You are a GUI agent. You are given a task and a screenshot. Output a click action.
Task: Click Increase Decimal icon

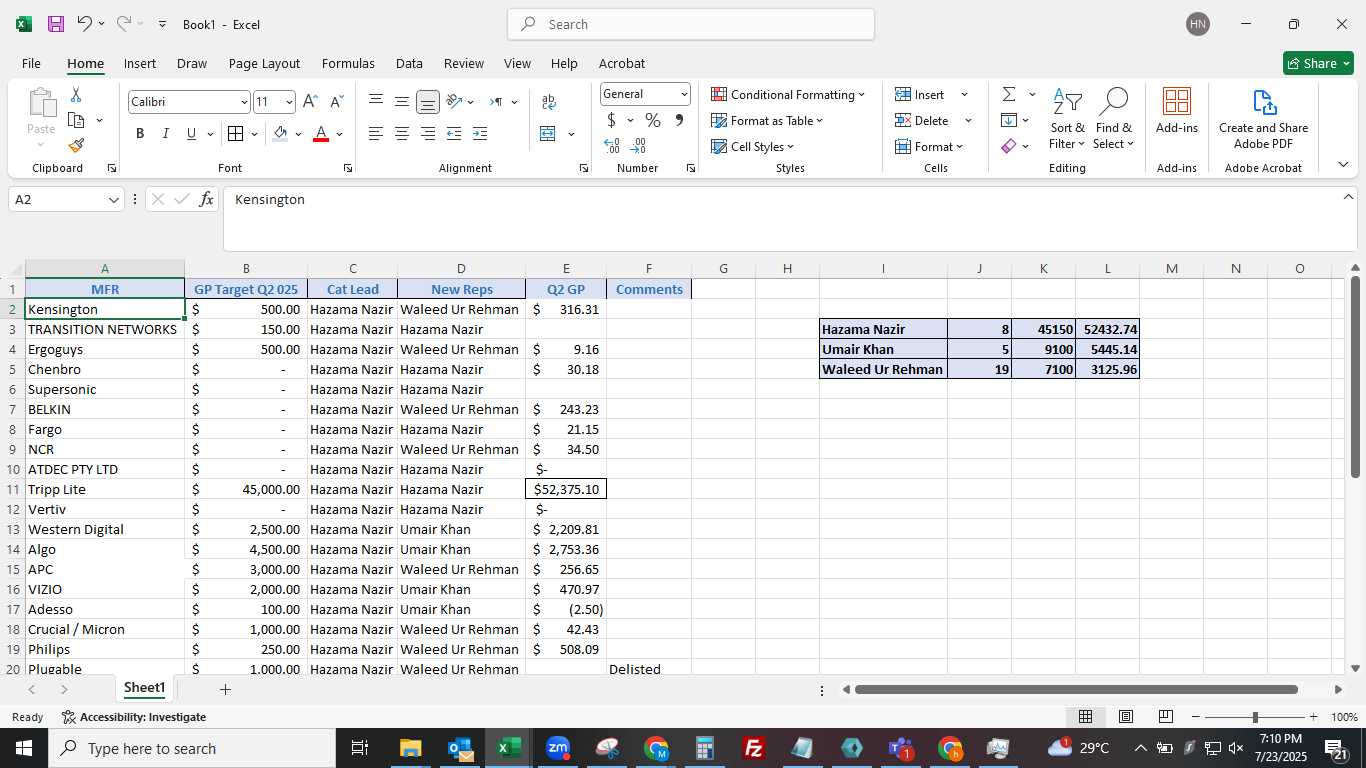(x=612, y=146)
